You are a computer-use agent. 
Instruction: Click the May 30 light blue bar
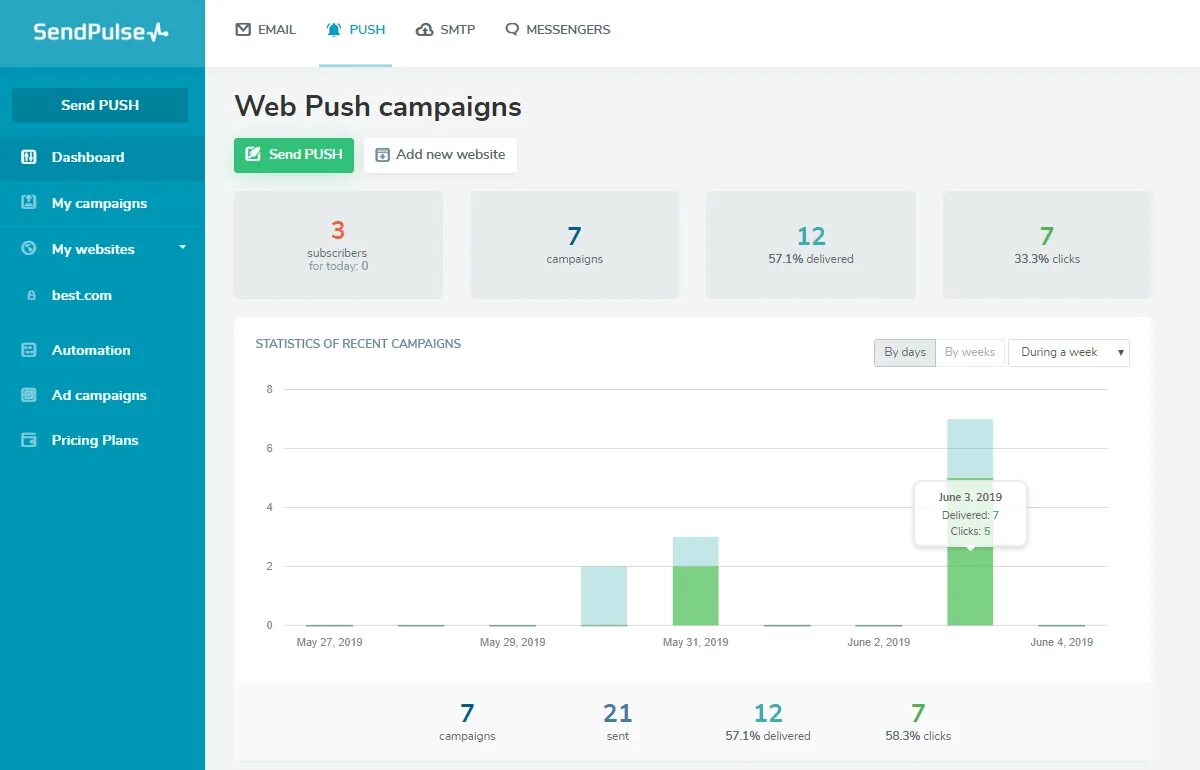click(604, 596)
